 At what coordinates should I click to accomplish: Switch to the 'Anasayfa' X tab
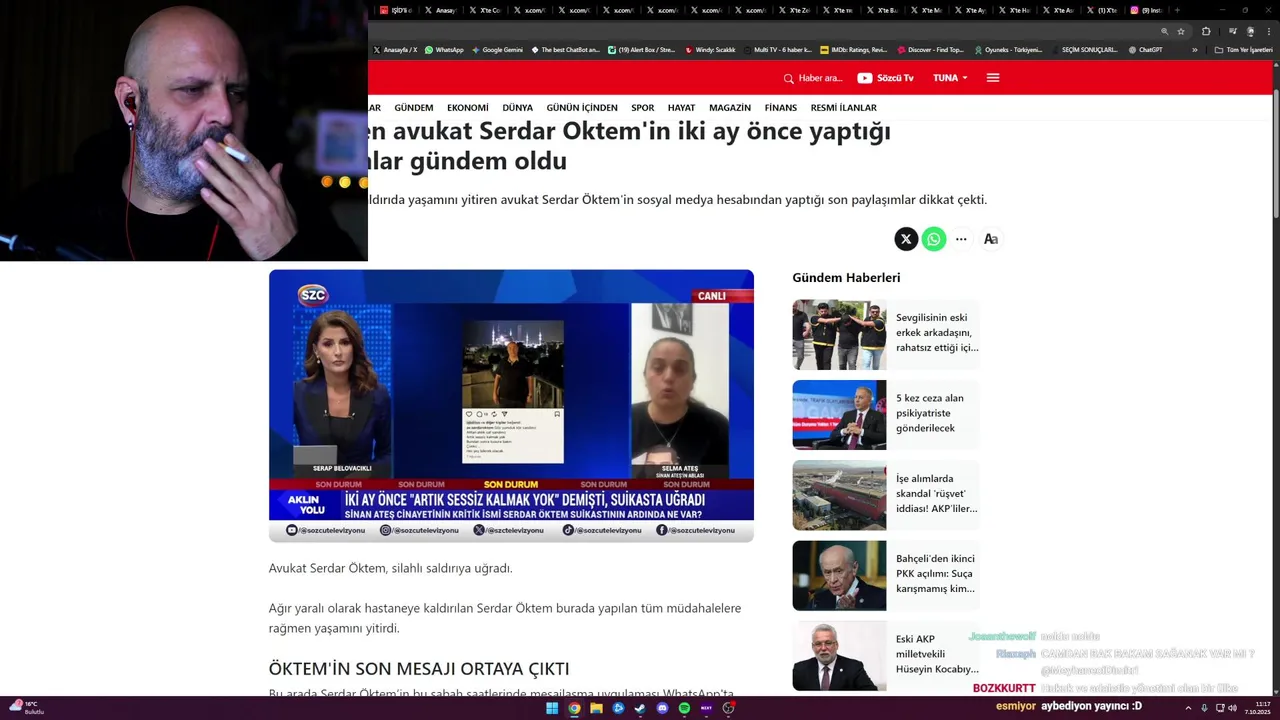click(438, 10)
